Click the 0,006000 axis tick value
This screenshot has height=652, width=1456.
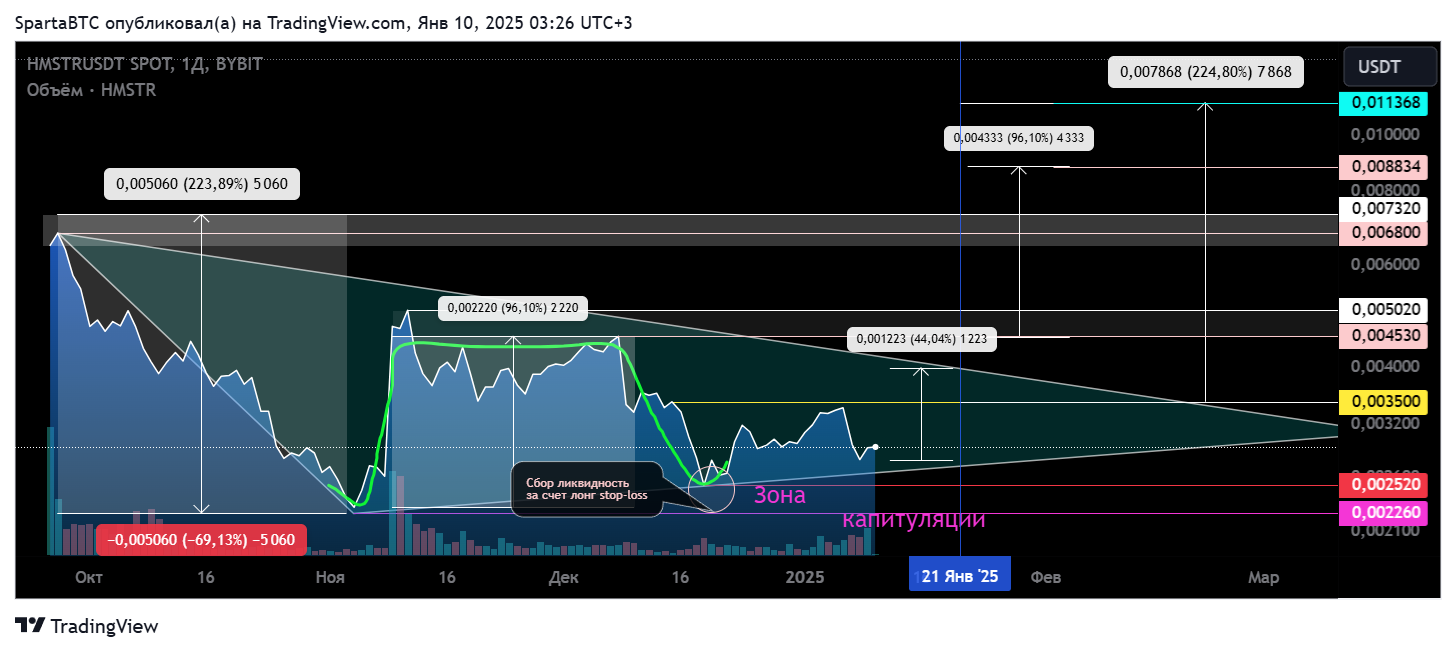coord(1385,265)
